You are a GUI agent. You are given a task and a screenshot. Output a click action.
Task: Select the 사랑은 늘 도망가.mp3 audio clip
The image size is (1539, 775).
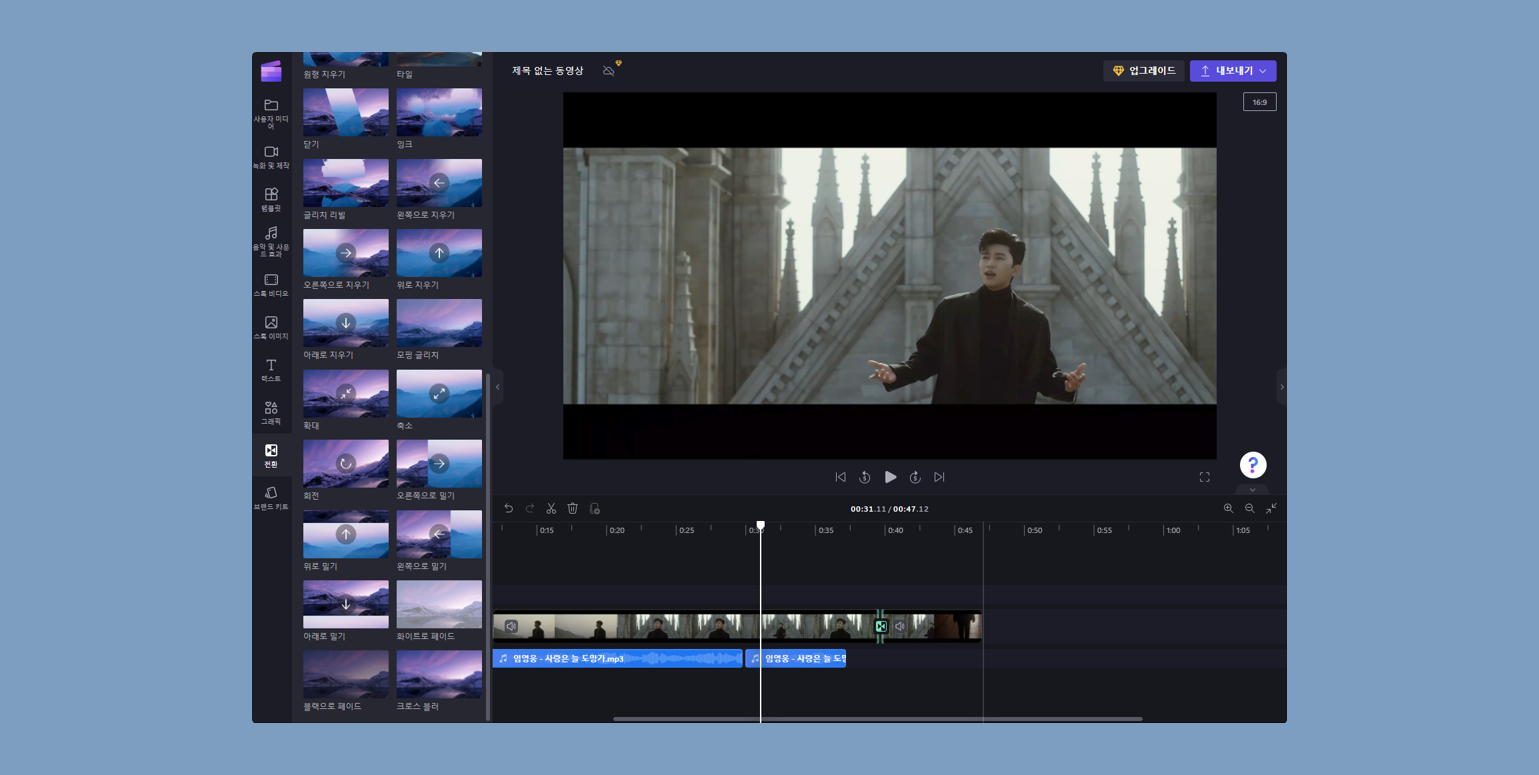[617, 658]
